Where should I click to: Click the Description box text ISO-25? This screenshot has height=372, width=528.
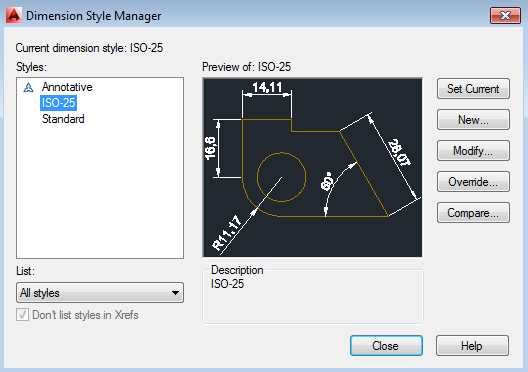click(227, 284)
